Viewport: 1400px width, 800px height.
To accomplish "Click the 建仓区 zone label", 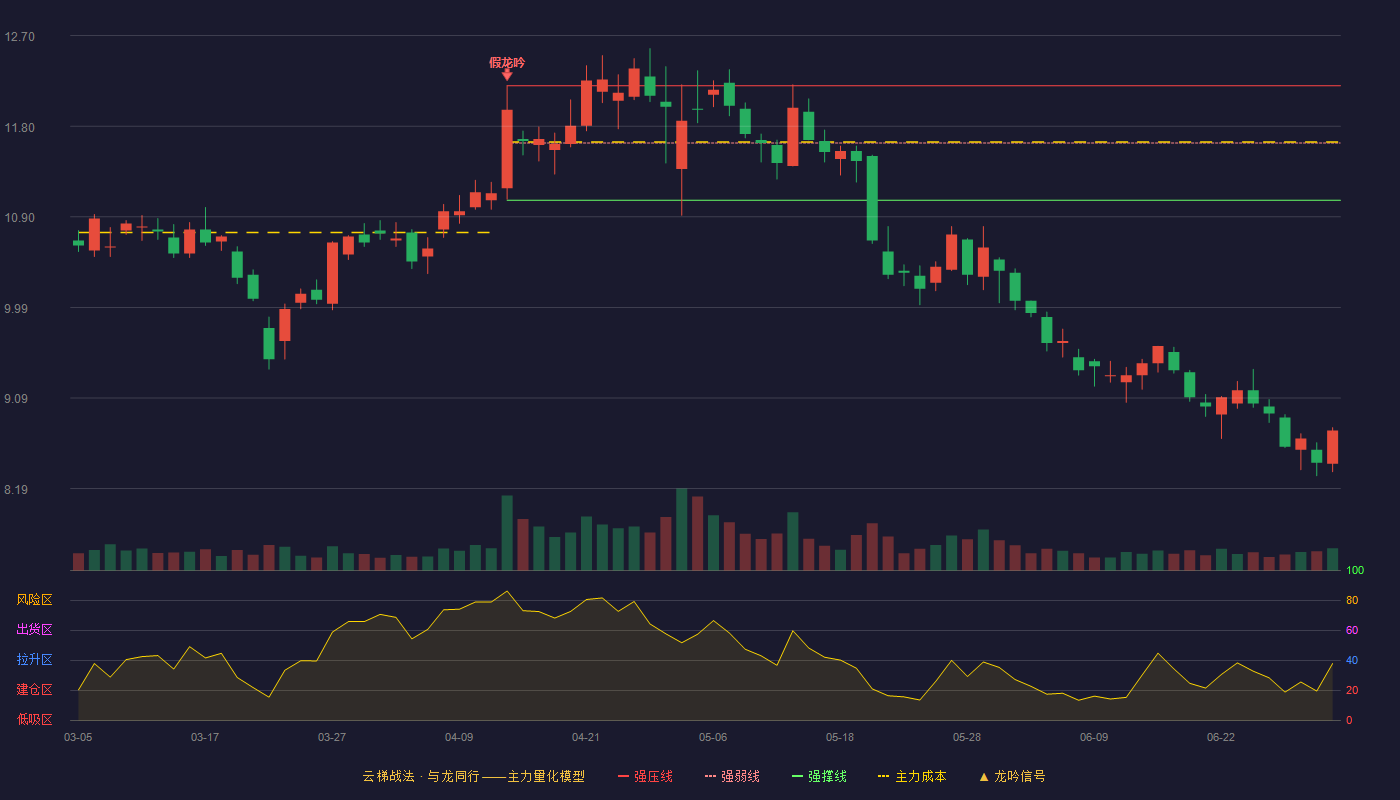I will pyautogui.click(x=34, y=690).
